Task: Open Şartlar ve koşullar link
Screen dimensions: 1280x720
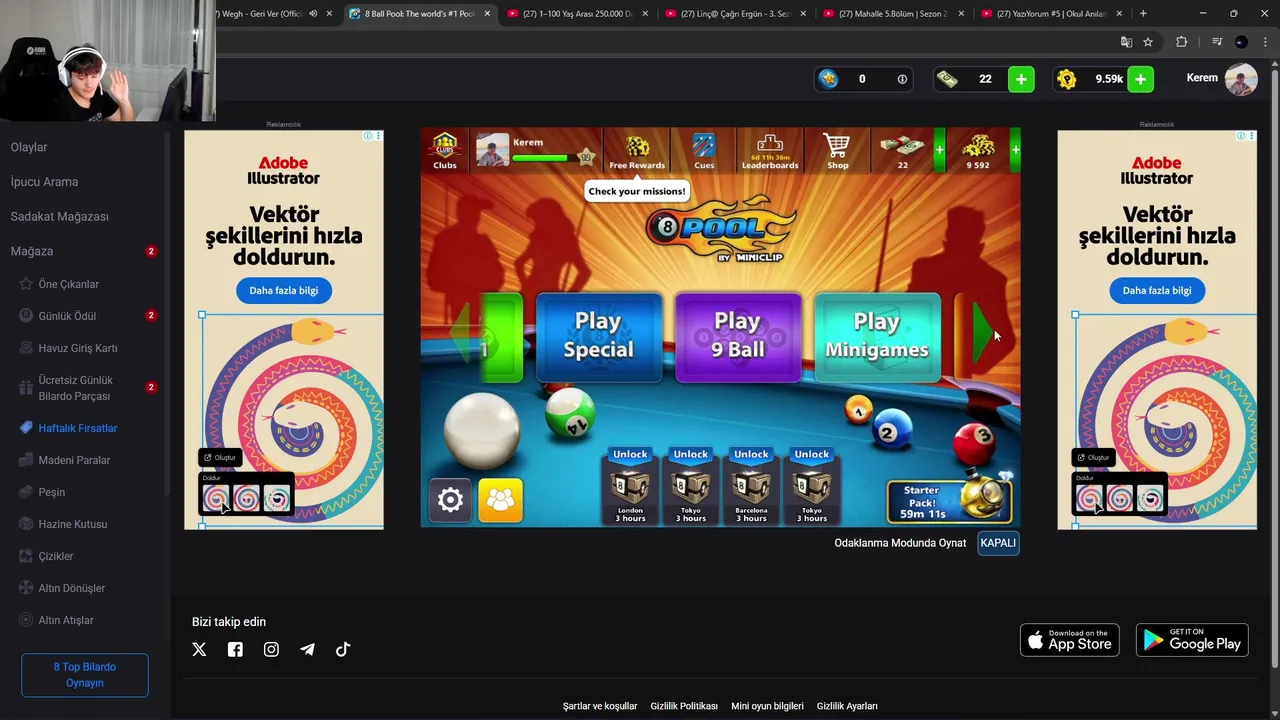Action: pos(600,706)
